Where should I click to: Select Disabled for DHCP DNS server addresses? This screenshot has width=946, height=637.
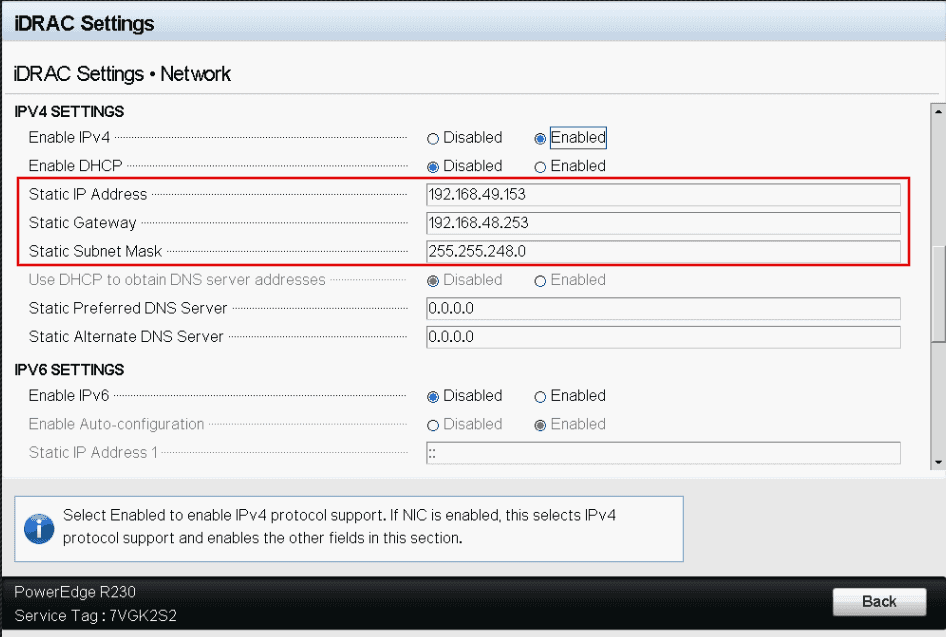click(433, 281)
